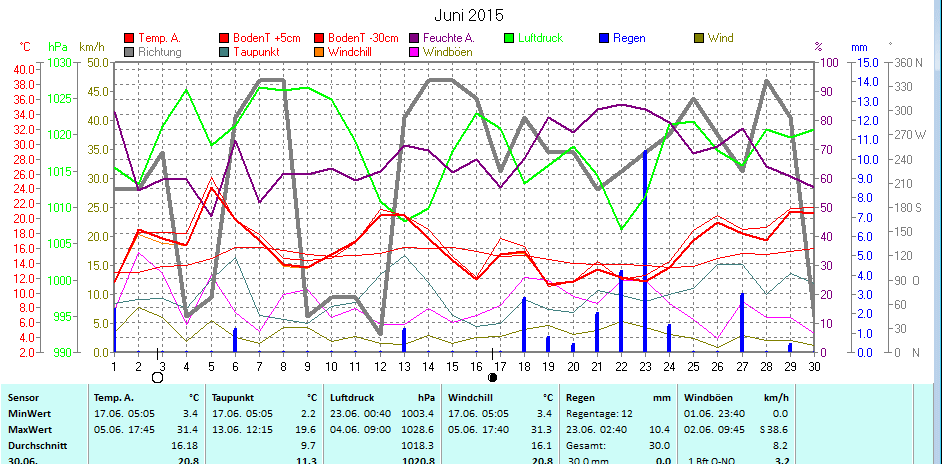Click the max gust value S 38.6

(x=773, y=430)
